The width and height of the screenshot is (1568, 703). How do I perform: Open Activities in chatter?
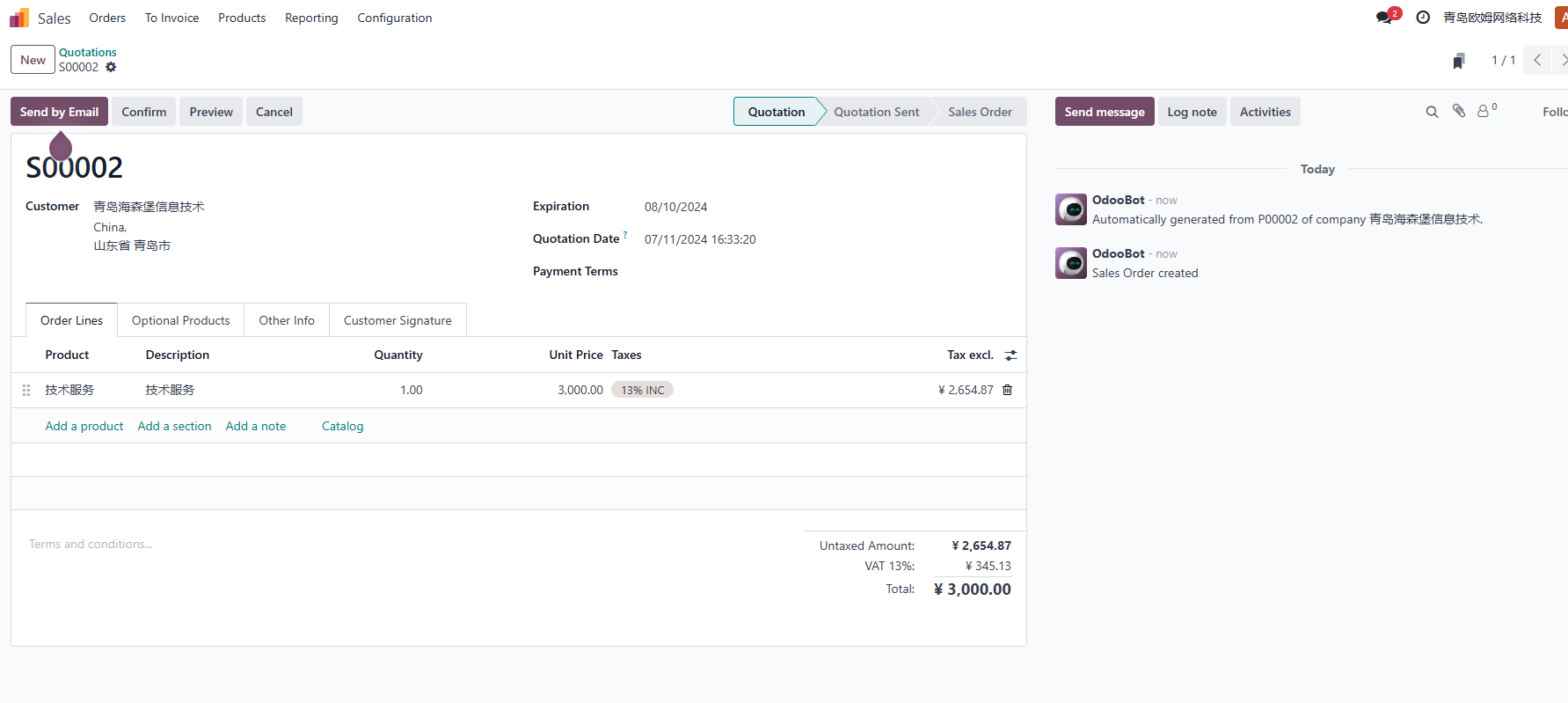click(x=1265, y=112)
